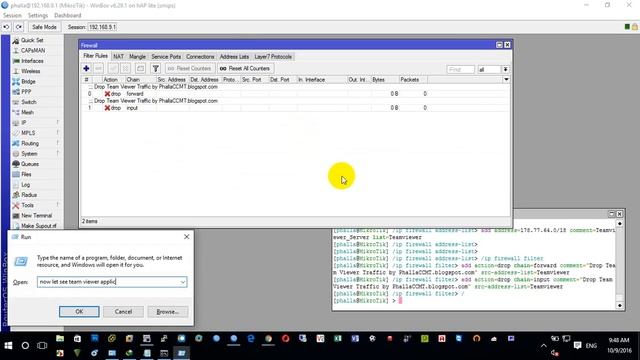Switch to the Service Ports tab
The image size is (640, 360).
point(166,56)
